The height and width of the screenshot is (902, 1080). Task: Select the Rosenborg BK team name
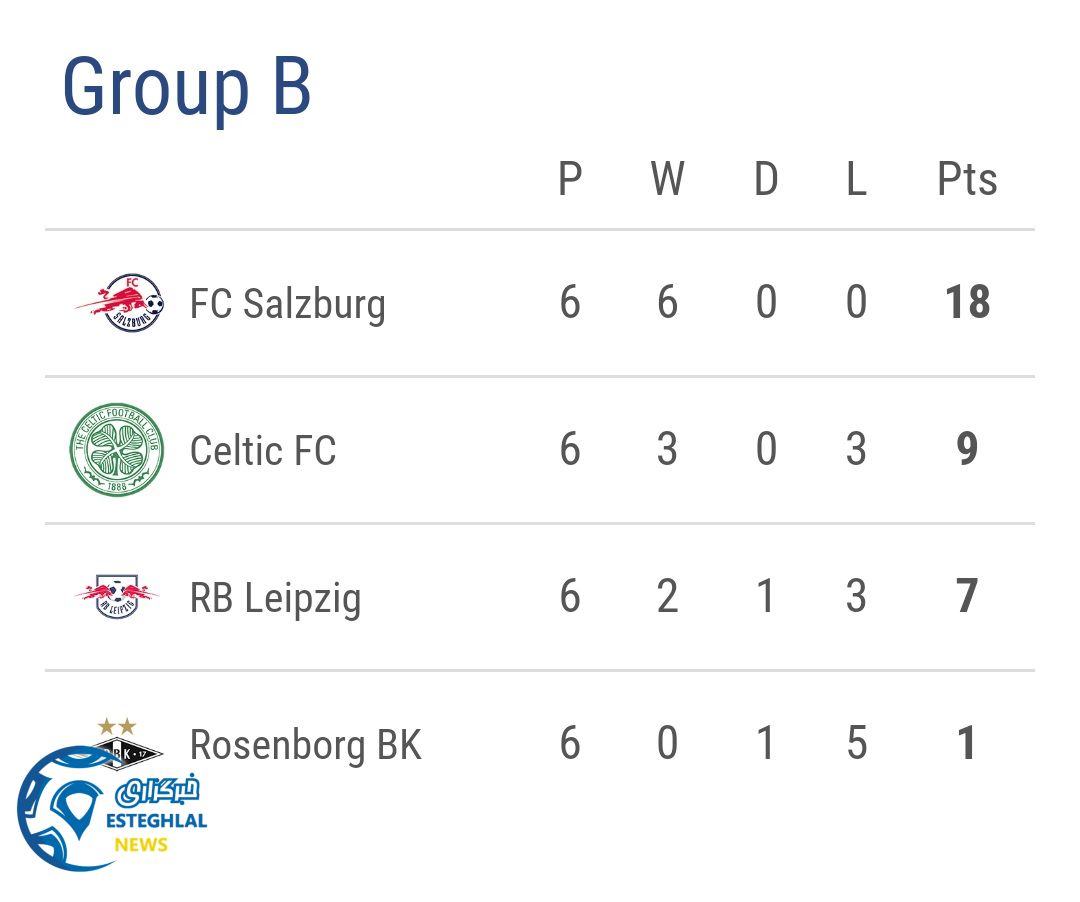(306, 745)
